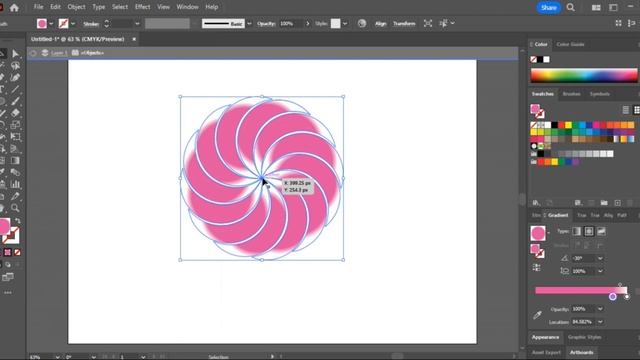Select the Type tool
Screen dimensions: 640x360
tap(2, 89)
